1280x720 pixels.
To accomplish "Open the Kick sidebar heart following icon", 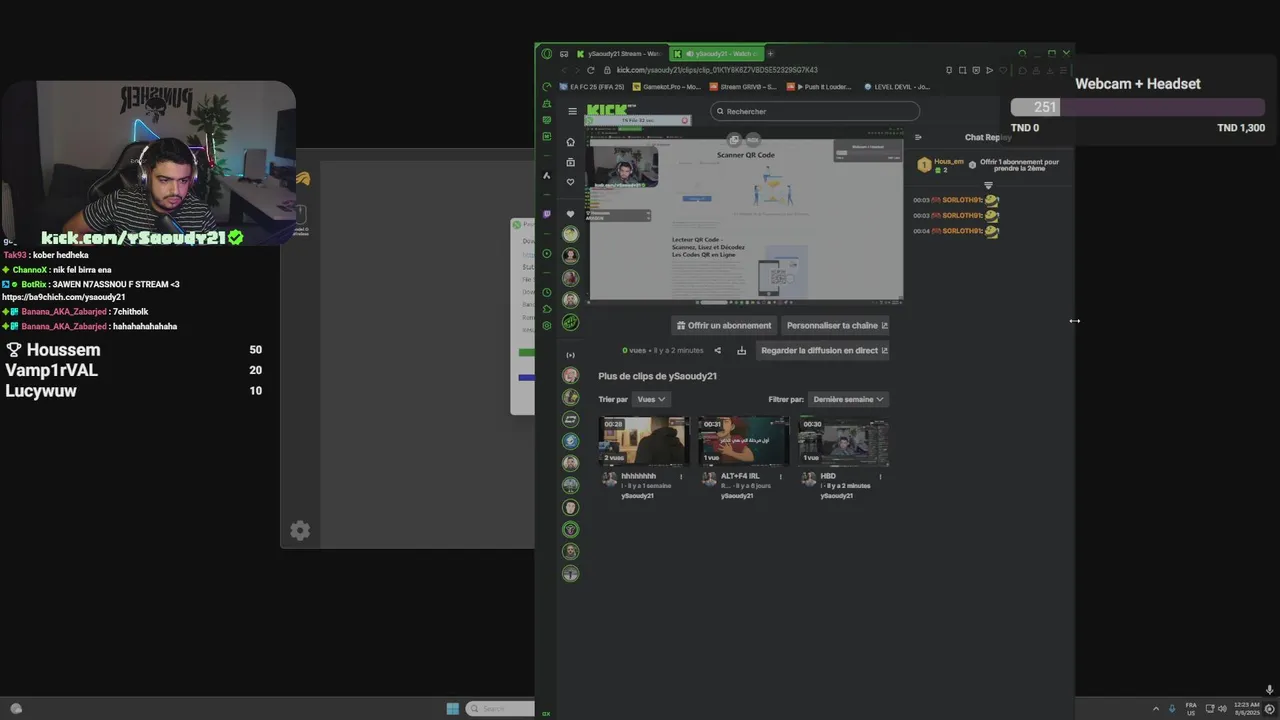I will pos(570,182).
